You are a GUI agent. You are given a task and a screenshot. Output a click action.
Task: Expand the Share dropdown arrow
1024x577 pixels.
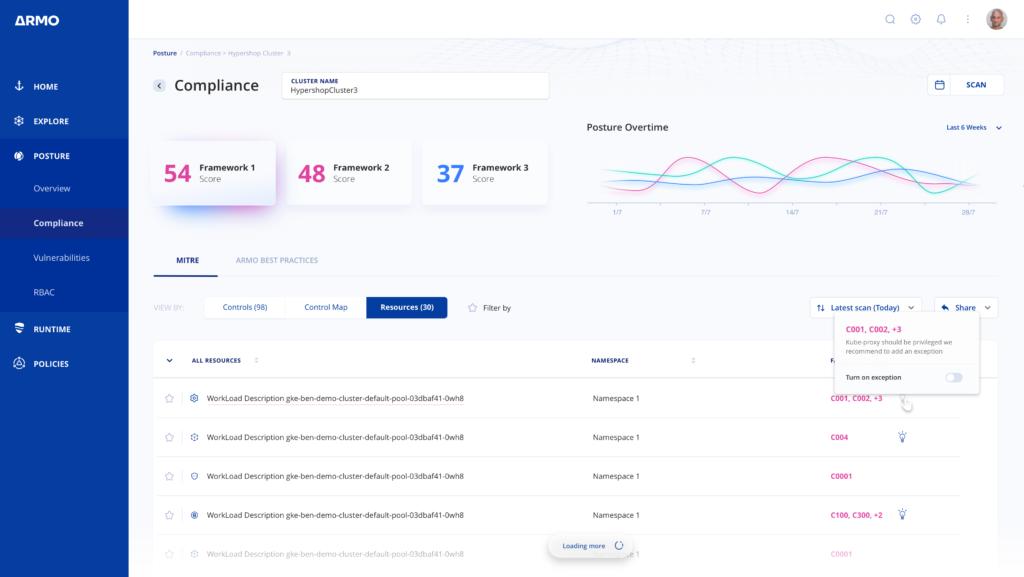point(987,307)
